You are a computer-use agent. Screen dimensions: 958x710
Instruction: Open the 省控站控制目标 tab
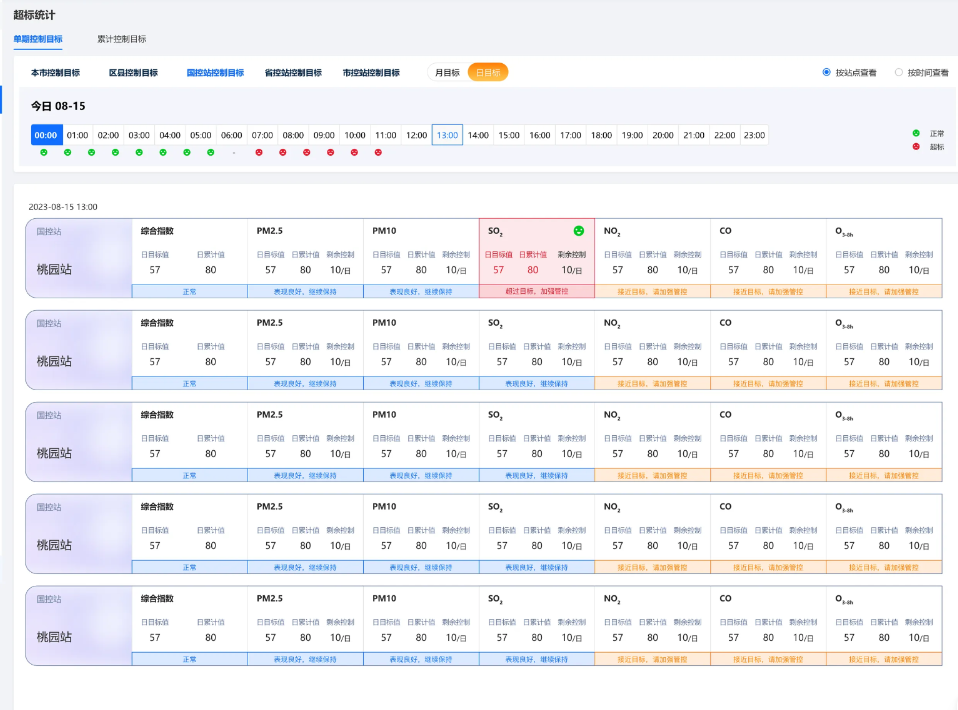pos(293,72)
